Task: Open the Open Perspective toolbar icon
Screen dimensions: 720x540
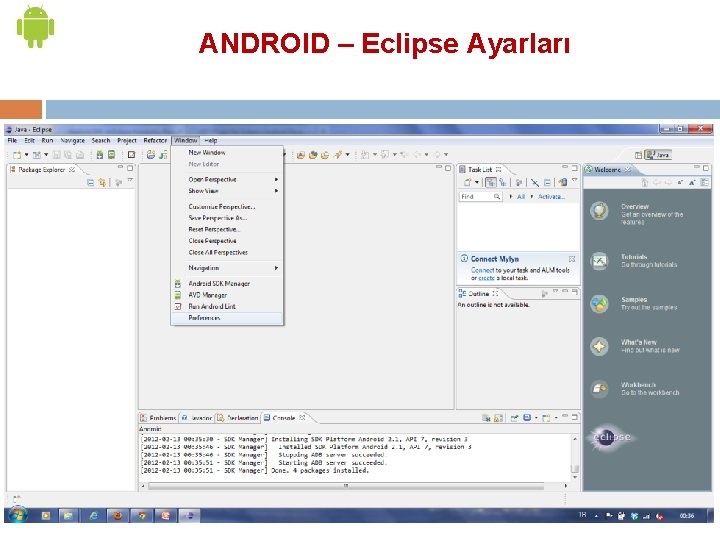Action: pos(638,155)
